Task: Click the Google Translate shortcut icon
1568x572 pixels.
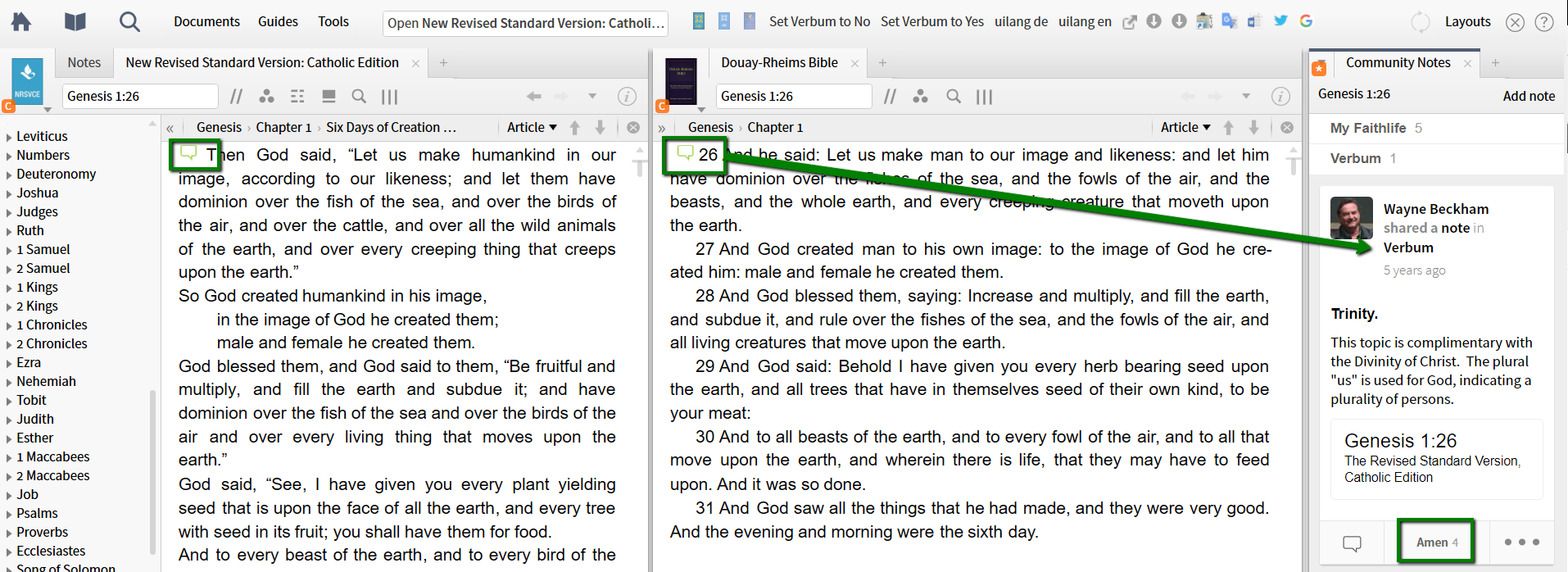Action: tap(1230, 21)
